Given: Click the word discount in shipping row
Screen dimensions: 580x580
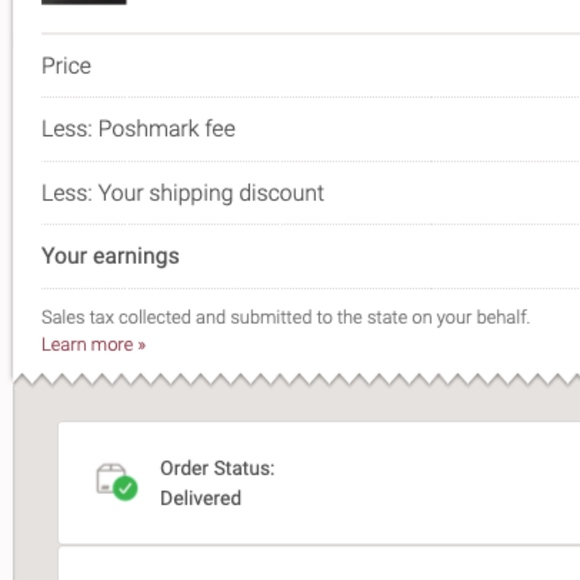Looking at the screenshot, I should [281, 193].
